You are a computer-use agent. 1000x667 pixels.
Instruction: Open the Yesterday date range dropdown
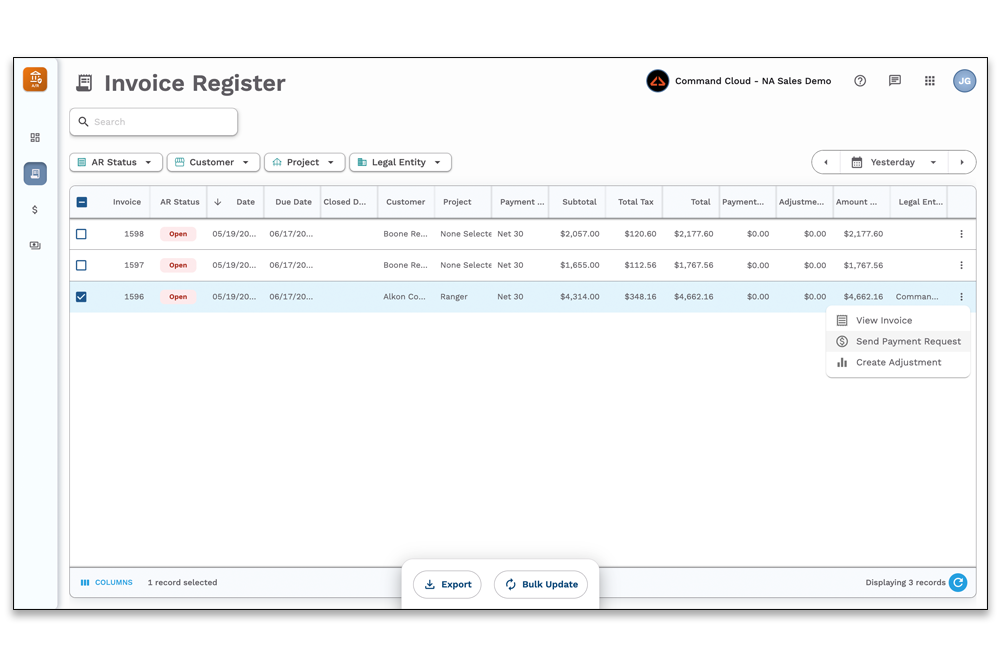click(x=894, y=162)
